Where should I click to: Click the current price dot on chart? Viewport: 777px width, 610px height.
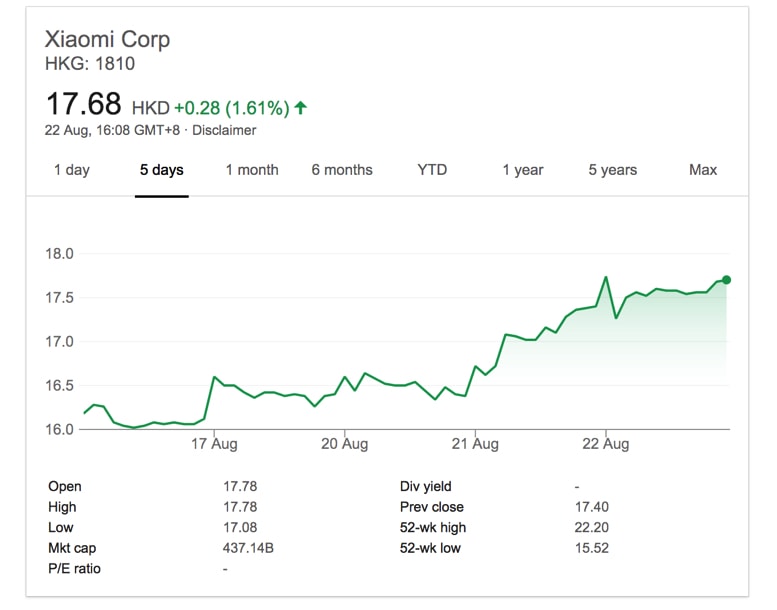pyautogui.click(x=726, y=280)
